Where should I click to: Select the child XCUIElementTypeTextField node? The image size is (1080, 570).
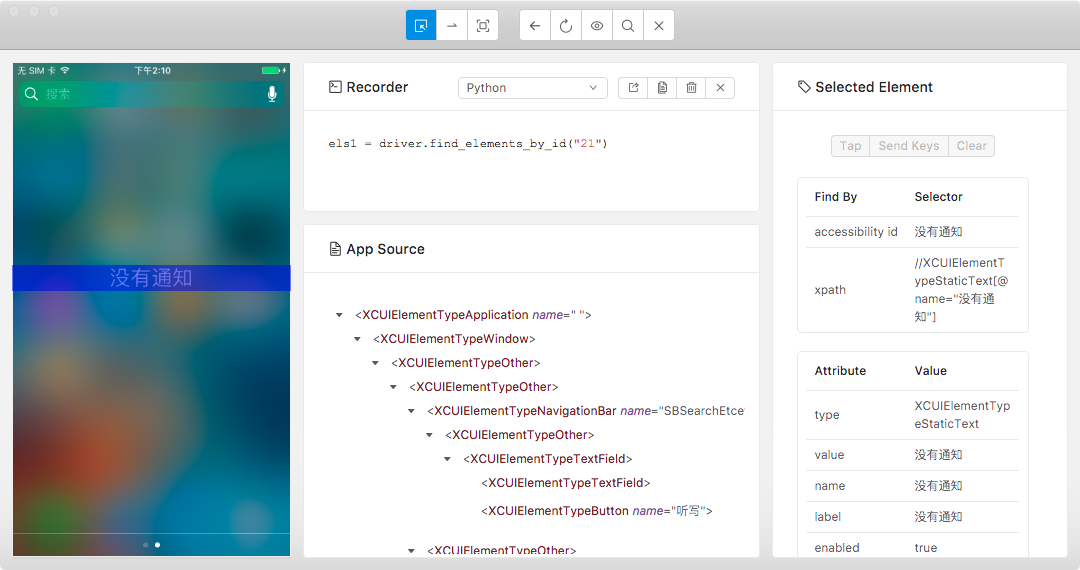coord(565,483)
